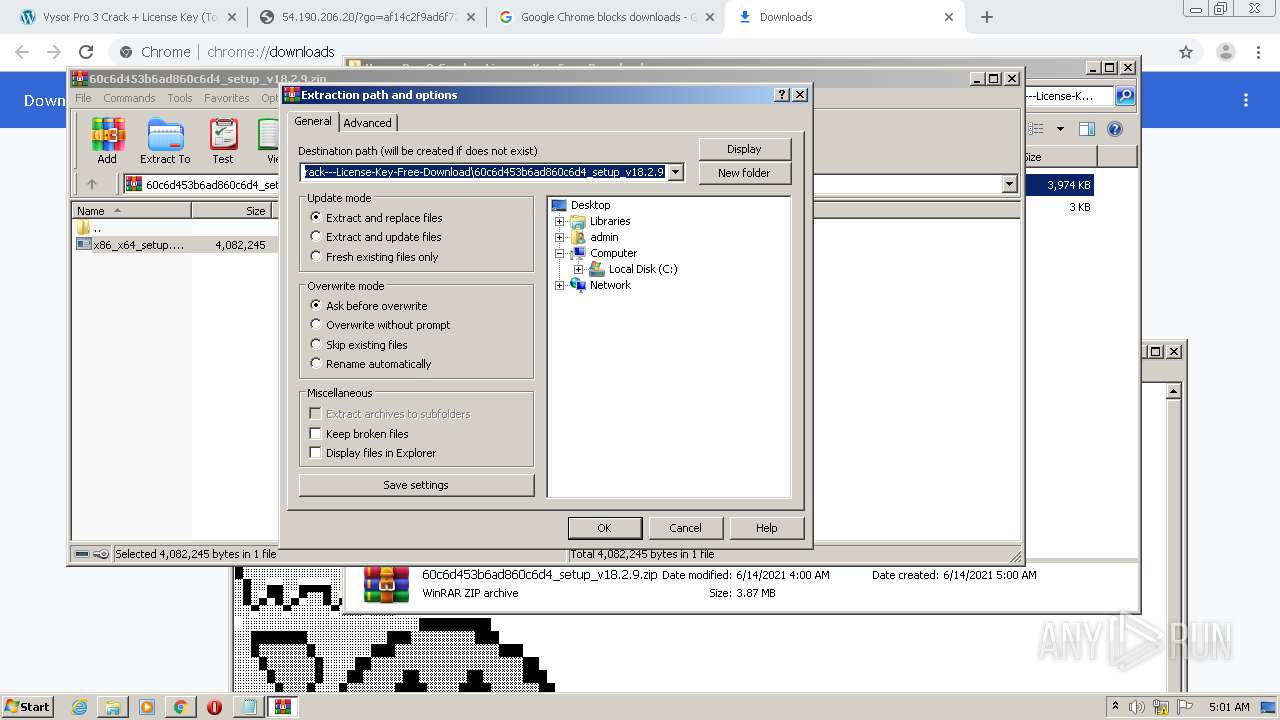The height and width of the screenshot is (720, 1280).
Task: Click the WinRAR archive icon in details pane
Action: coord(386,585)
